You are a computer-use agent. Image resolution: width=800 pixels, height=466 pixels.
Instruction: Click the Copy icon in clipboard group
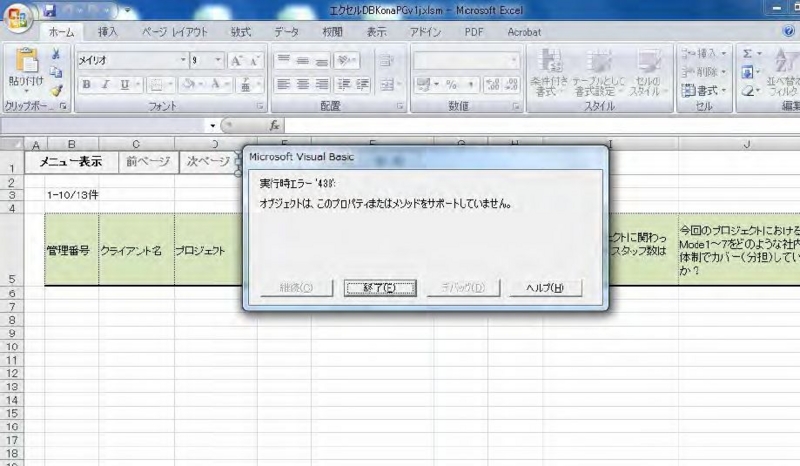tap(56, 72)
